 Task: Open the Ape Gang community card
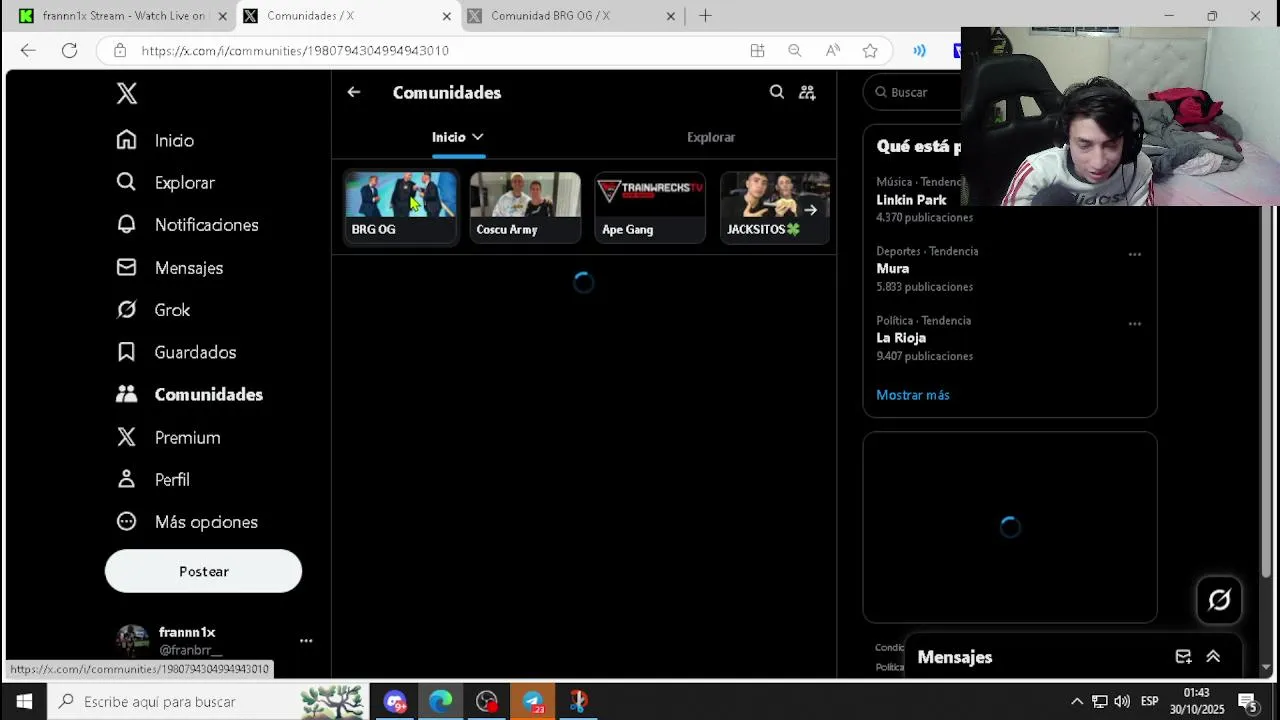pyautogui.click(x=650, y=207)
